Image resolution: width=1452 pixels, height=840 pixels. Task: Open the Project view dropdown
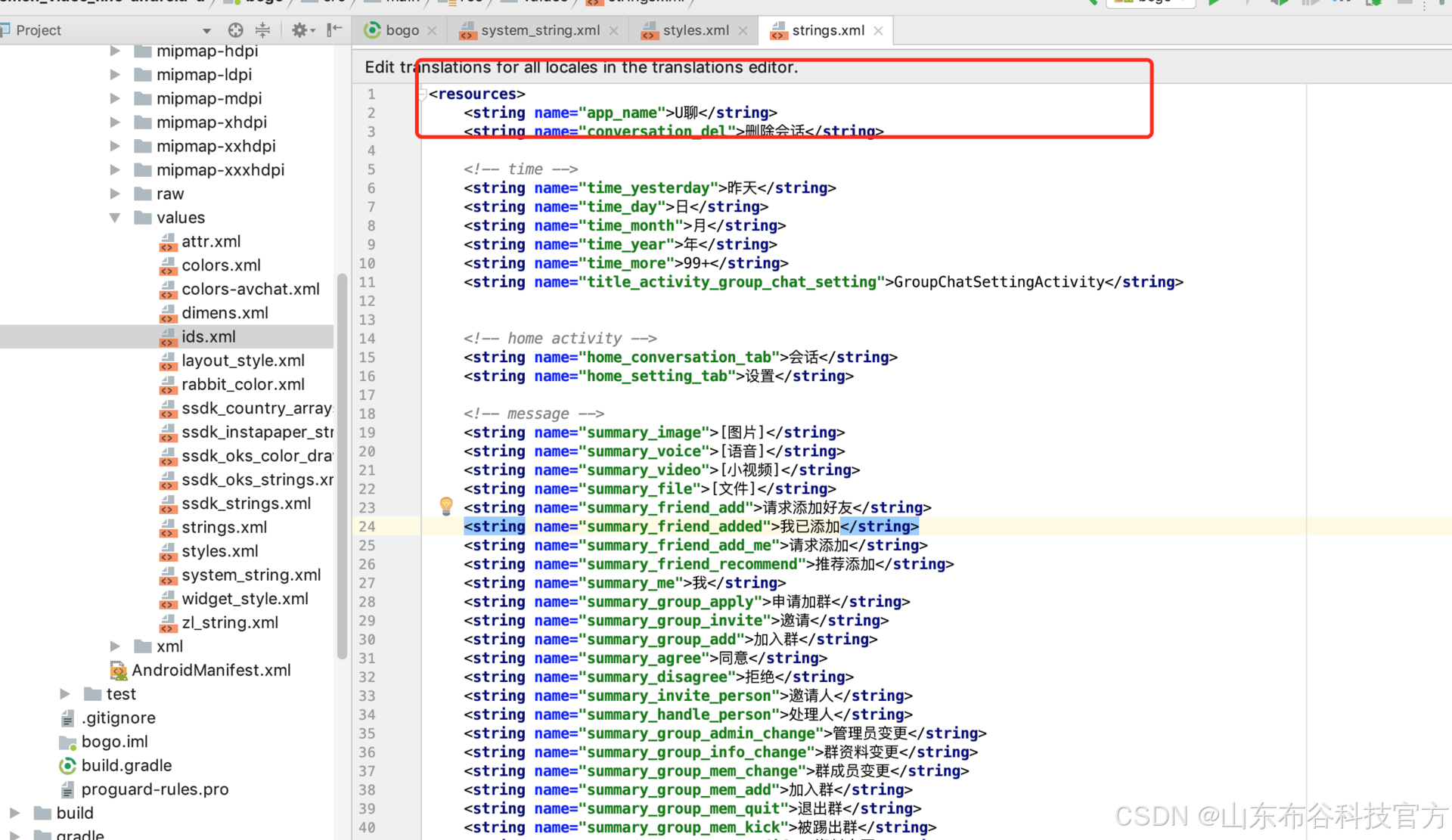[206, 31]
